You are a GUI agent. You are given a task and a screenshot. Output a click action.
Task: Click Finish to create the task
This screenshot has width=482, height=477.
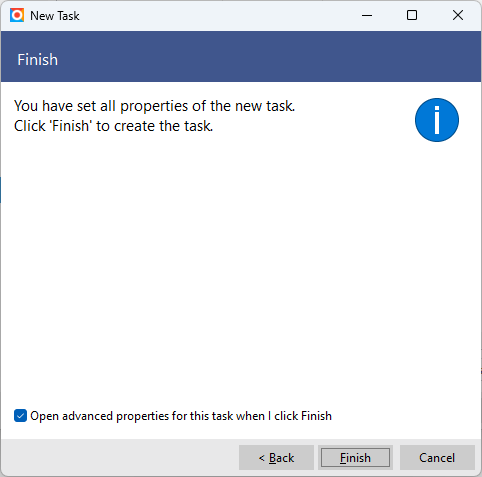(355, 458)
